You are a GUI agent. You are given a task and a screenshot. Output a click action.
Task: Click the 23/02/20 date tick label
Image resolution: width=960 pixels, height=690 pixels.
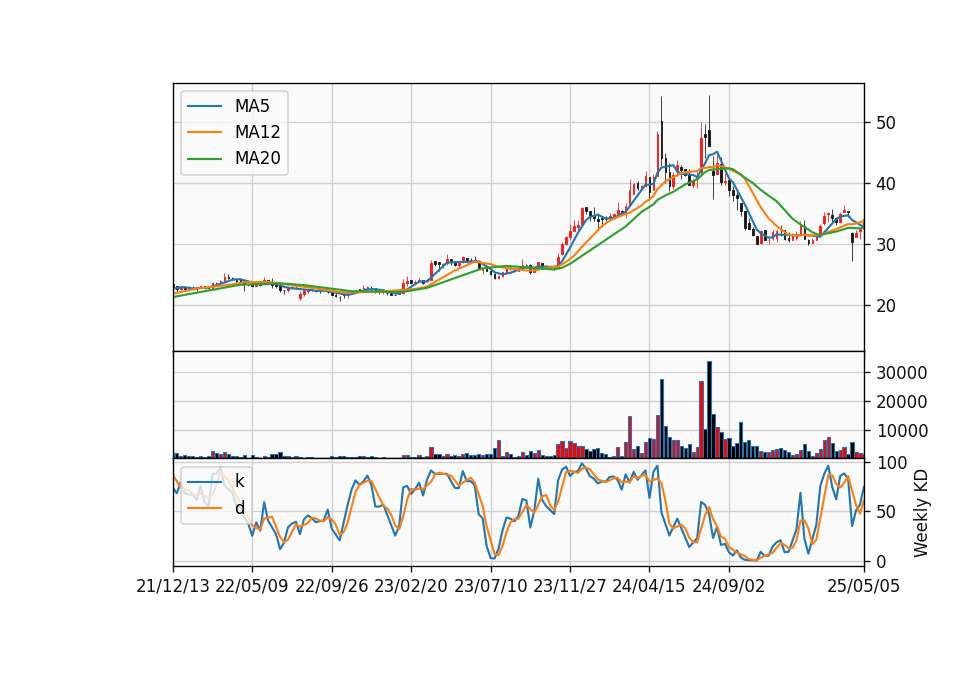411,586
